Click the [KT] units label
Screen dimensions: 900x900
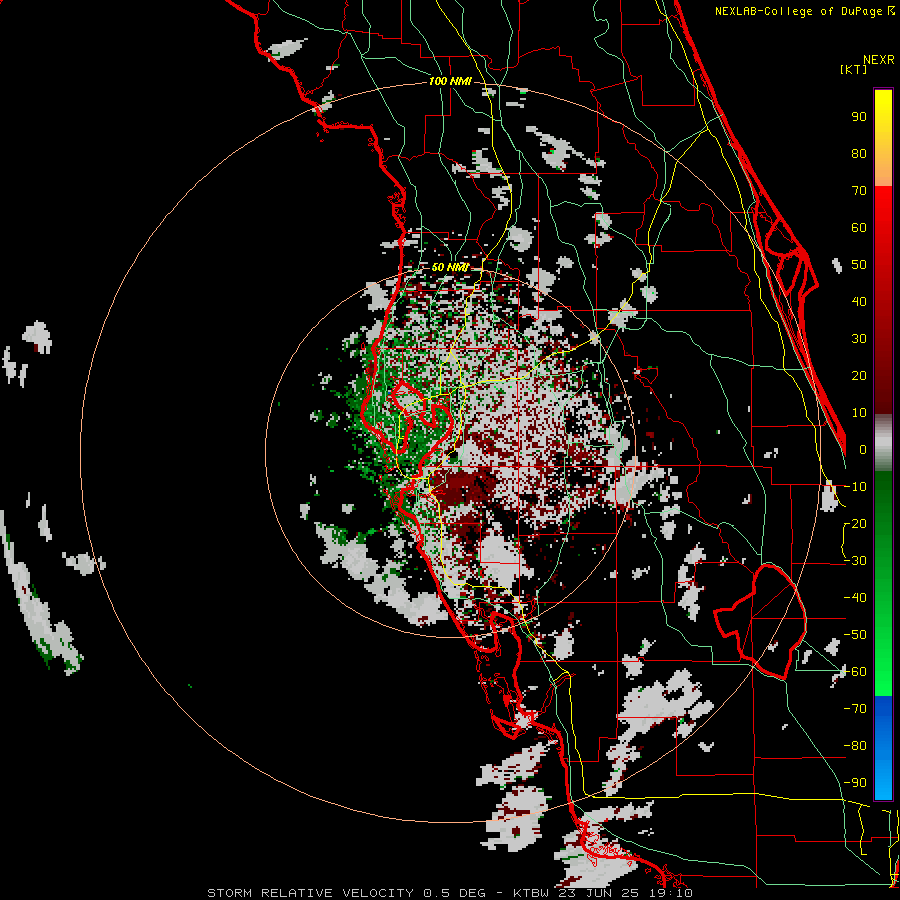point(853,69)
